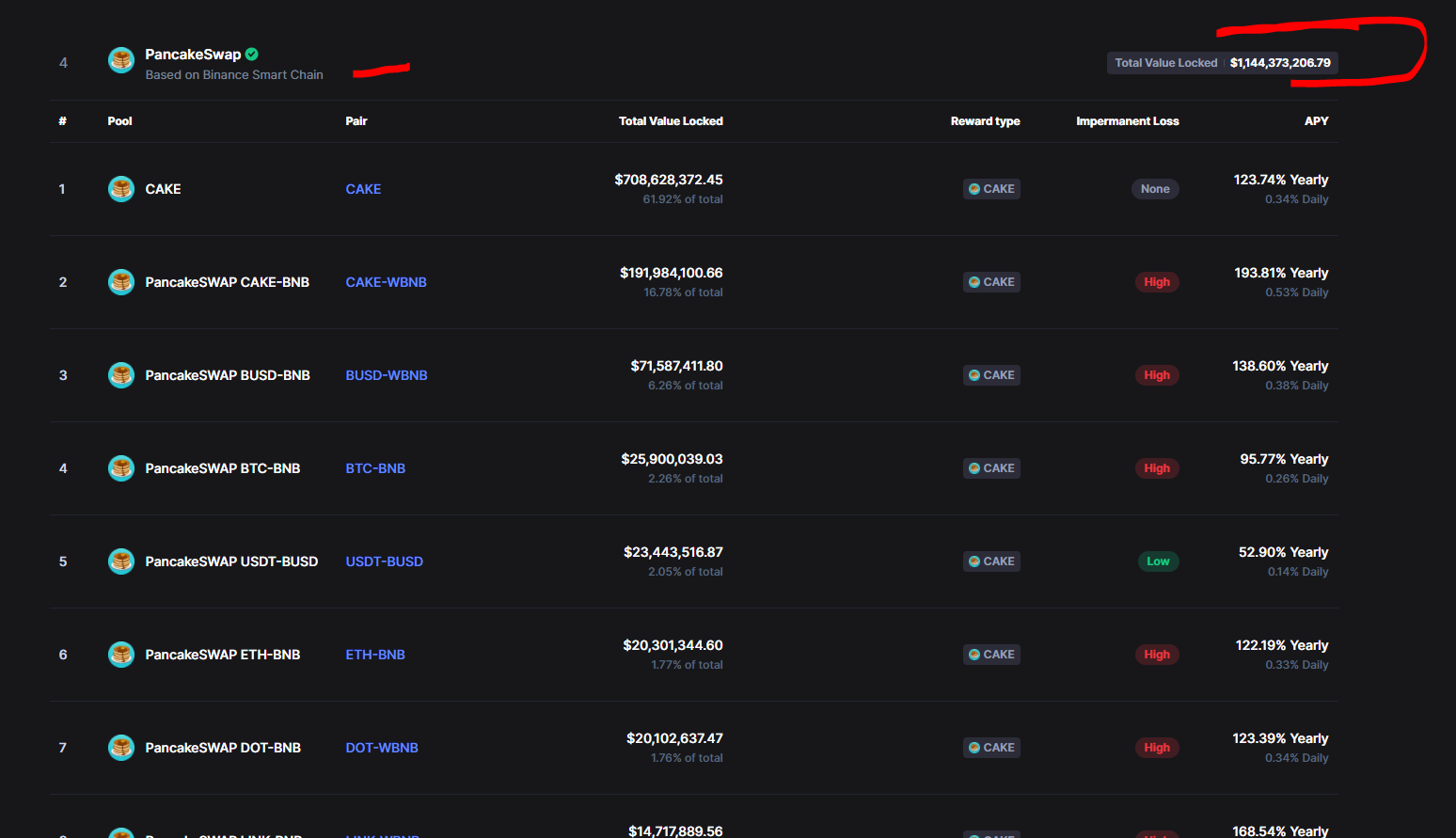Open the DOT-WBNB pair link

[382, 748]
